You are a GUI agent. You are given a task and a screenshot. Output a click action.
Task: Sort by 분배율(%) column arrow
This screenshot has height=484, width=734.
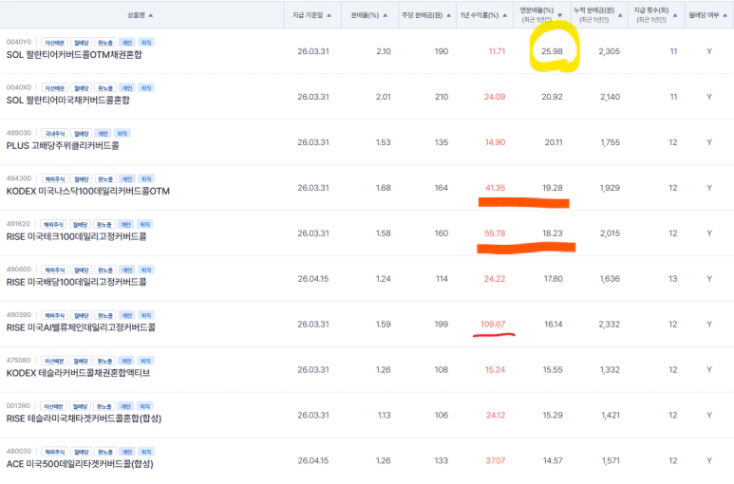[x=385, y=15]
